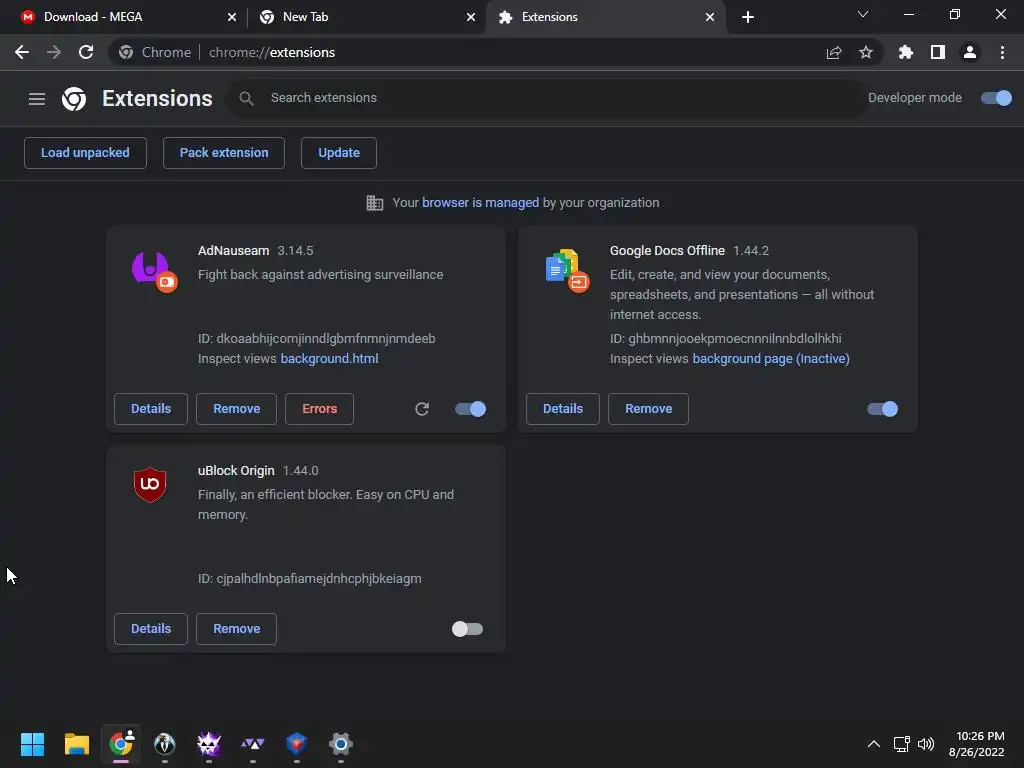Screen dimensions: 1024x768
Task: Go forward with the forward arrow
Action: tap(54, 52)
